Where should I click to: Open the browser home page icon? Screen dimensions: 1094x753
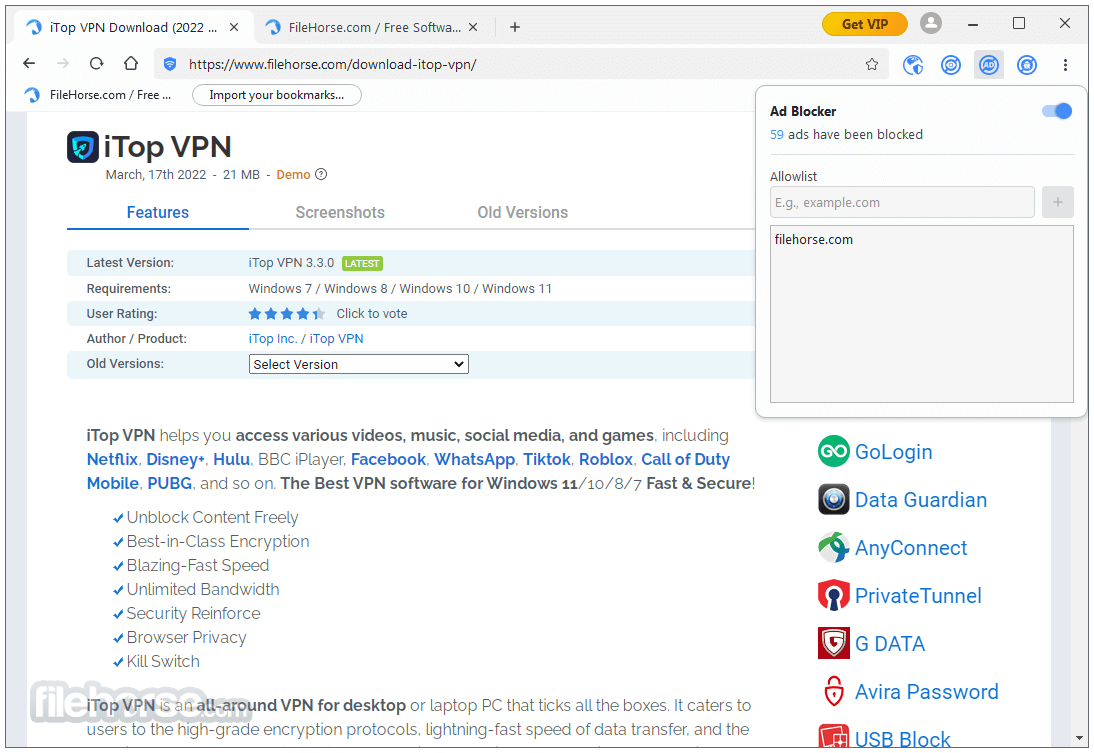(x=130, y=64)
